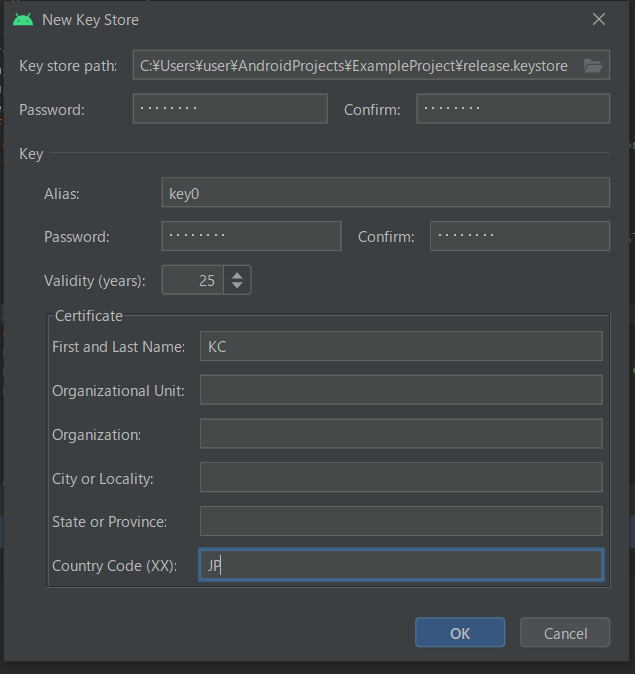The image size is (635, 674).
Task: Dismiss dialog with Cancel button
Action: 565,632
